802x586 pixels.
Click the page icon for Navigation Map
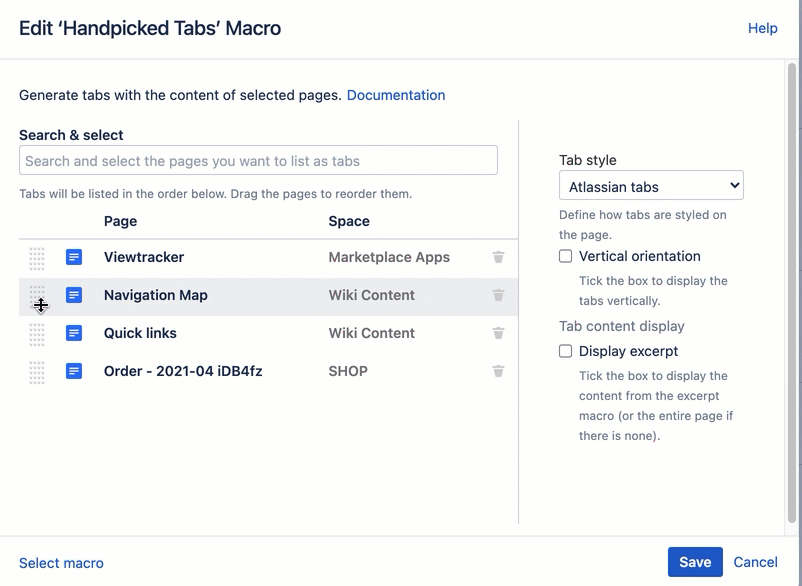pos(74,295)
